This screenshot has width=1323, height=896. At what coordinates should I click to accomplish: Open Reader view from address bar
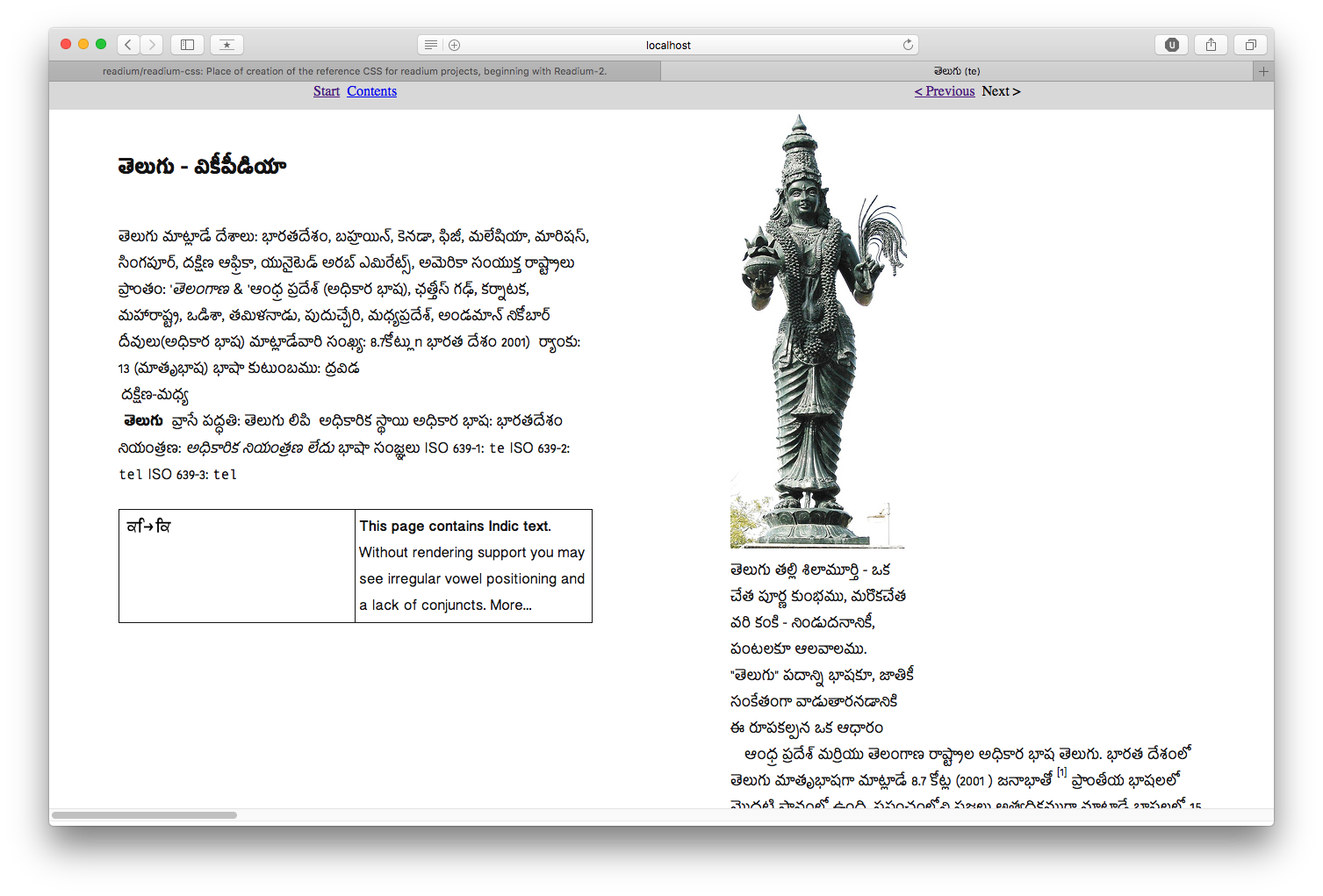click(430, 45)
